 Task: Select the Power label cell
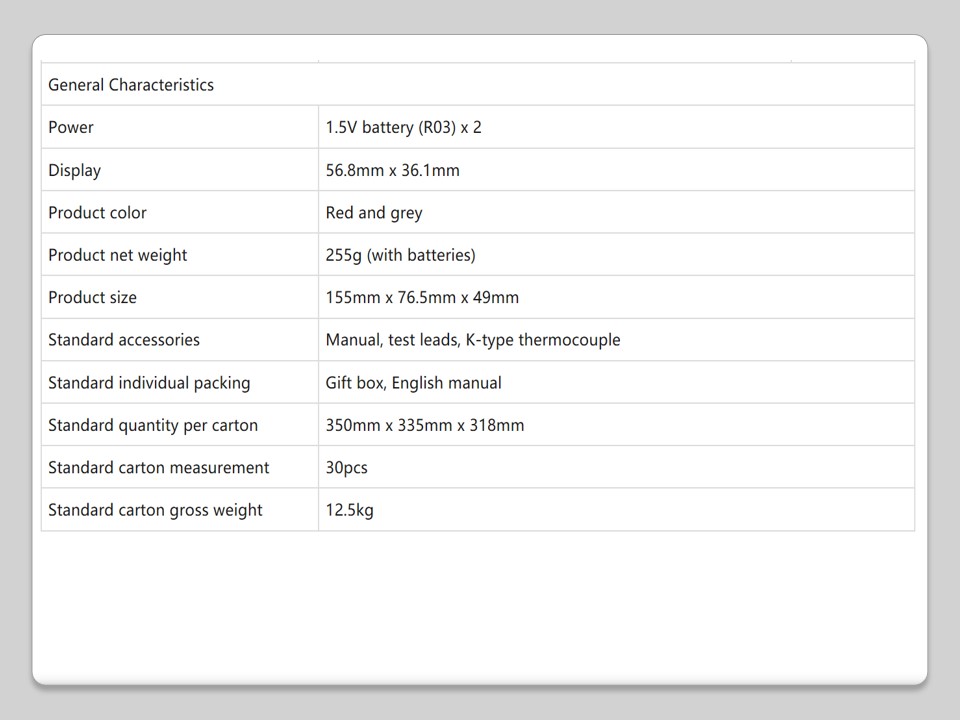71,128
